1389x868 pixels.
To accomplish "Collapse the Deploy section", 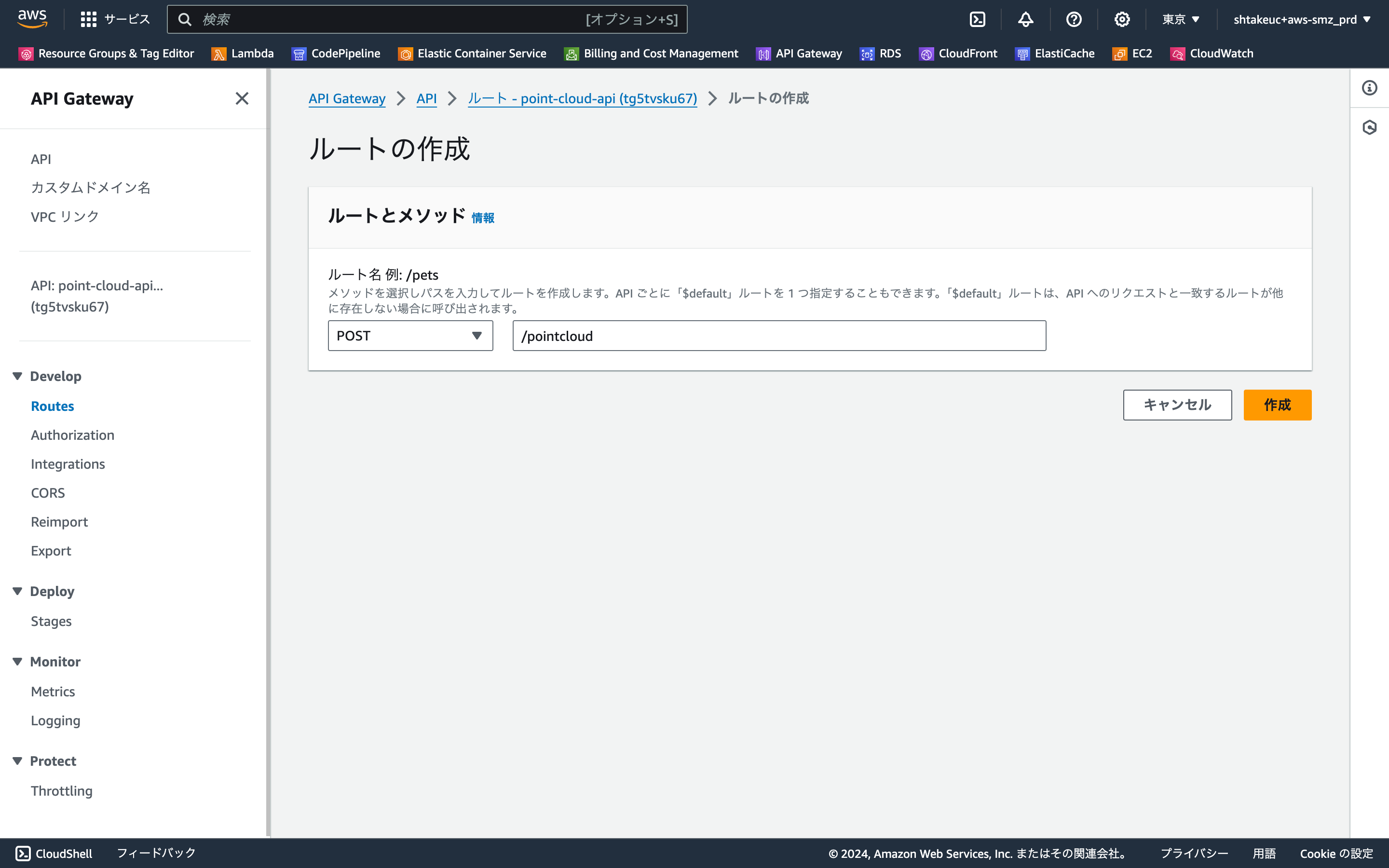I will [17, 591].
